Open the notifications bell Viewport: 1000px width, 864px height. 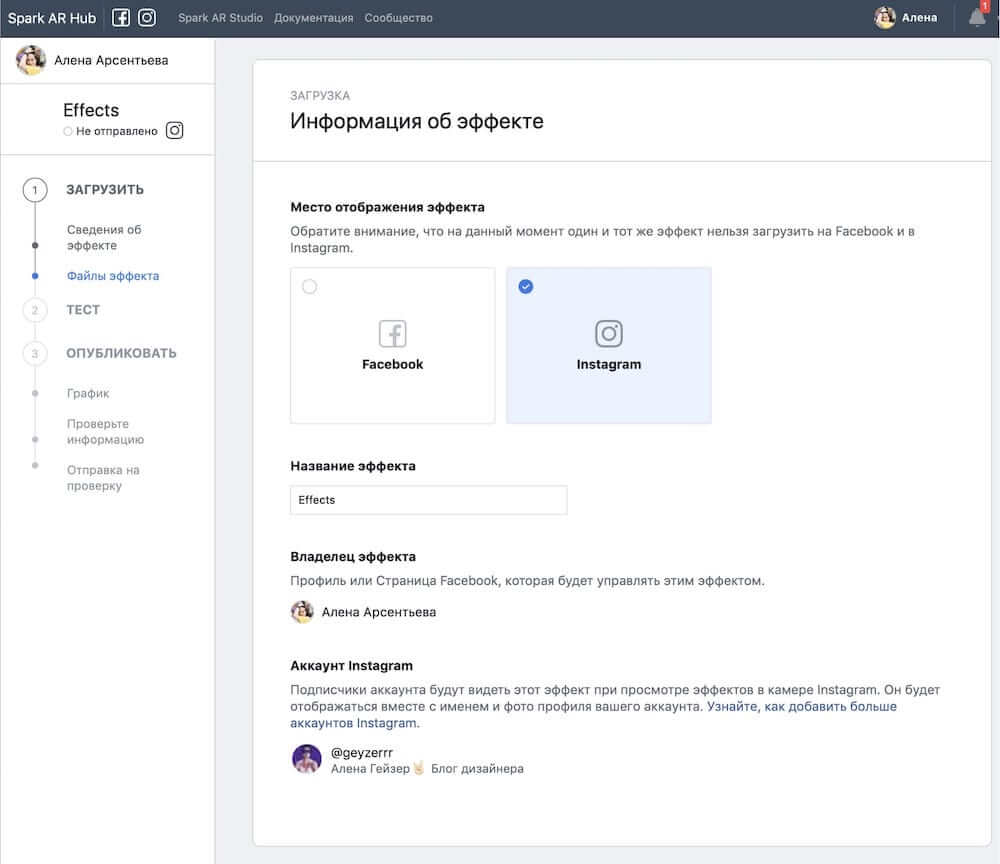[x=977, y=18]
